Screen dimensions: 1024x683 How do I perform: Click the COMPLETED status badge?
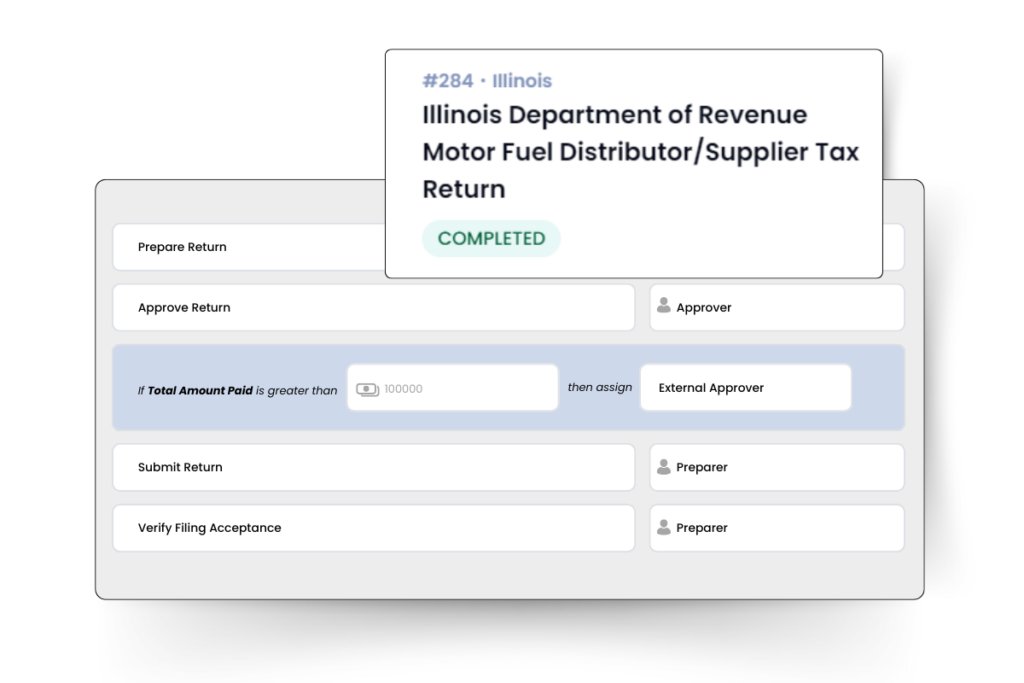(x=491, y=239)
